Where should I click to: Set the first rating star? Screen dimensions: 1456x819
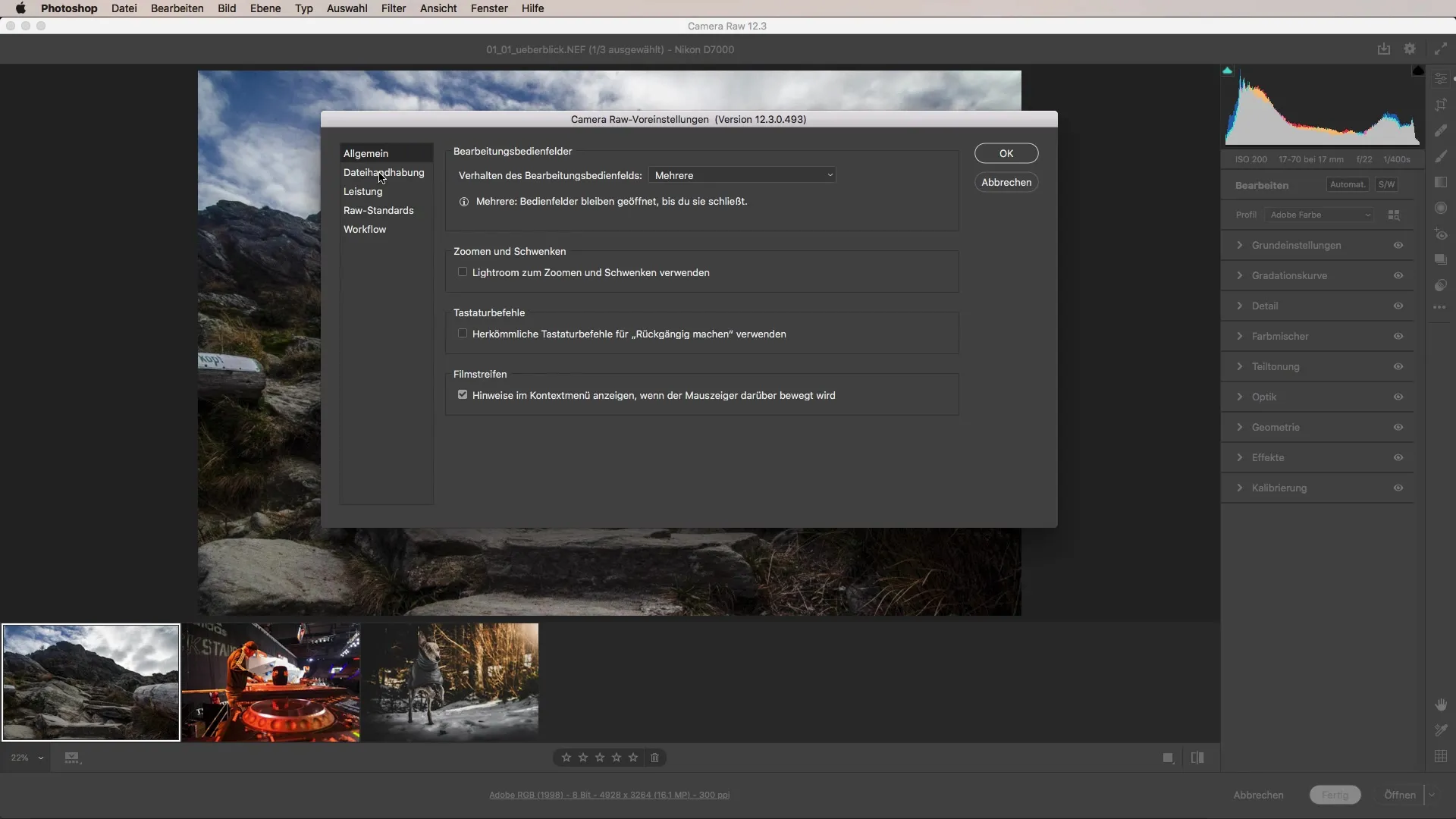click(566, 758)
